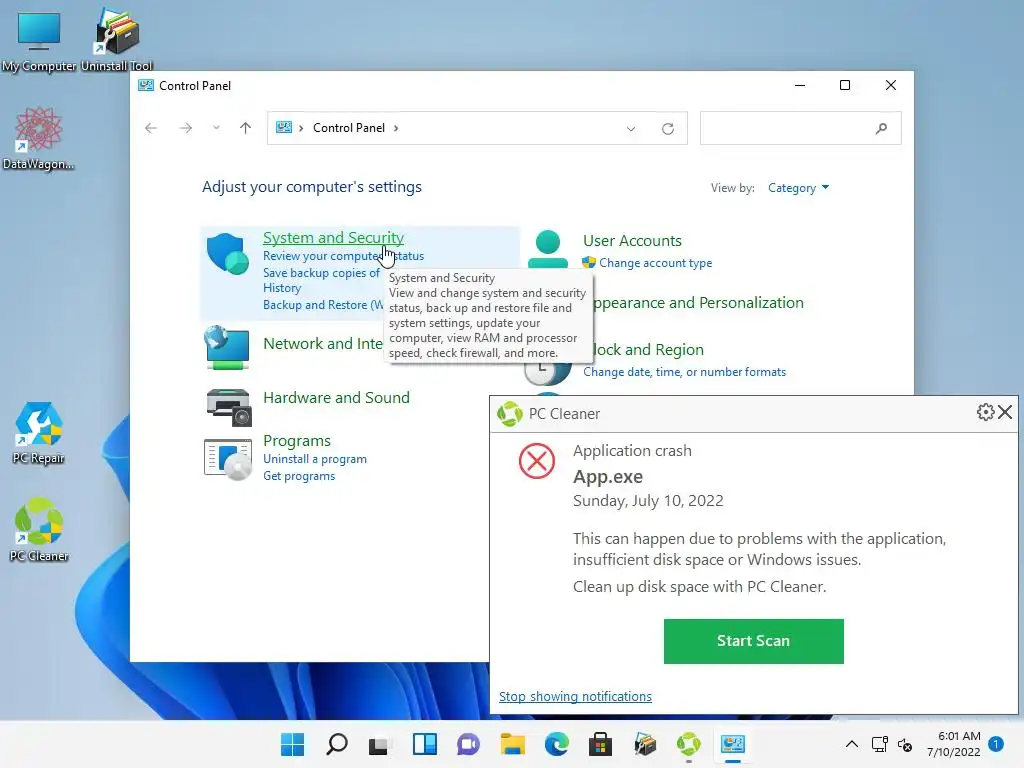Viewport: 1024px width, 768px height.
Task: Click the Control Panel search box
Action: coord(801,129)
